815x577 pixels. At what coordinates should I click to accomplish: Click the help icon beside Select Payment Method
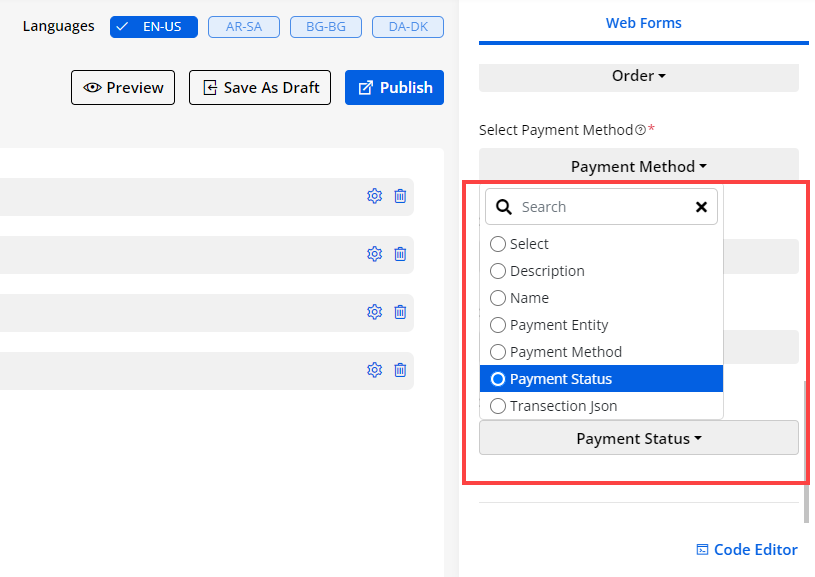pyautogui.click(x=640, y=130)
